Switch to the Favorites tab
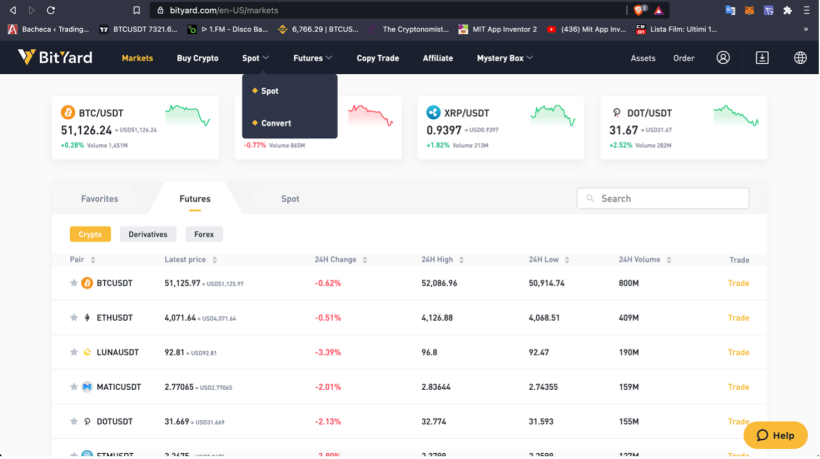This screenshot has height=459, width=820. tap(99, 199)
